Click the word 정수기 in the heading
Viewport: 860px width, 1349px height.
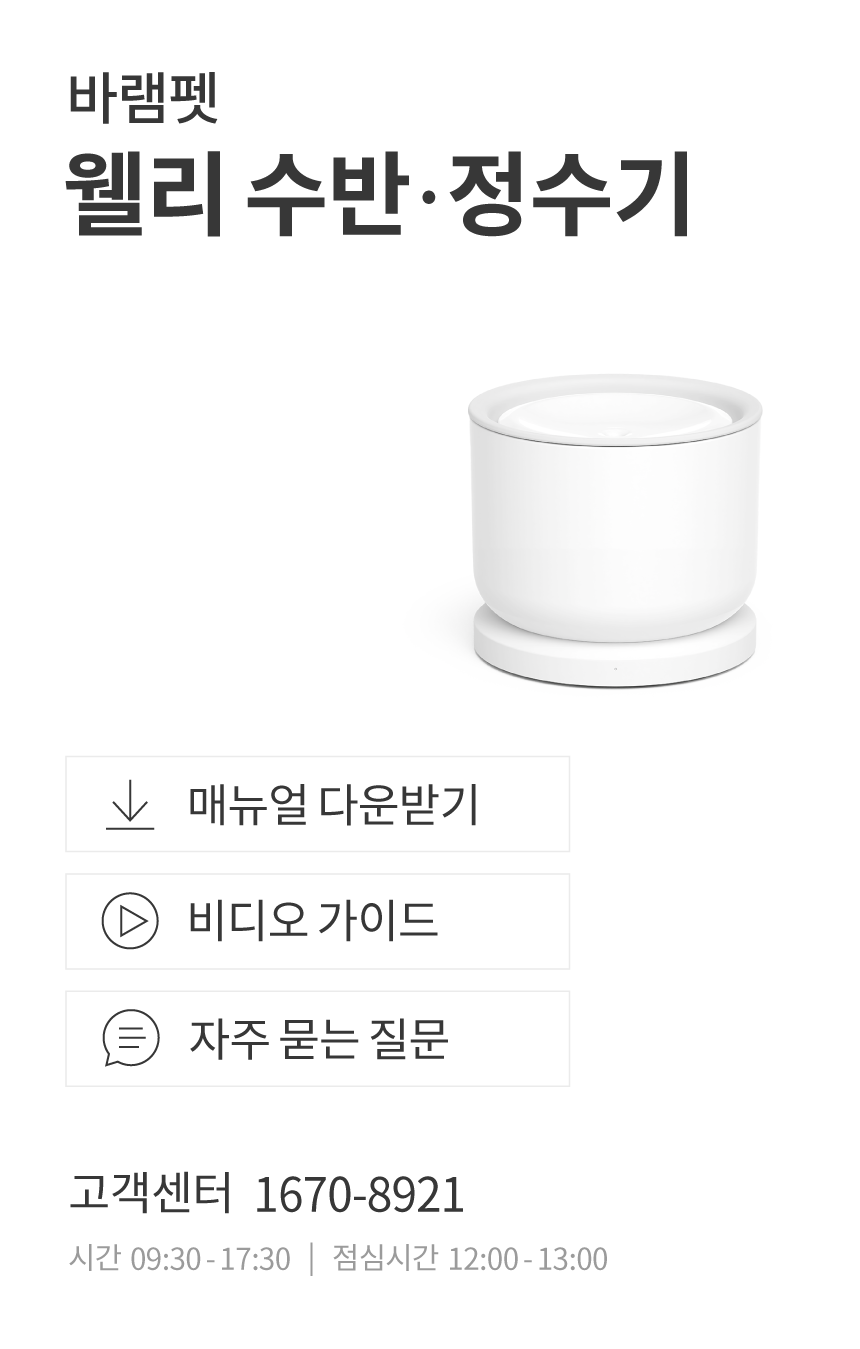pyautogui.click(x=569, y=195)
